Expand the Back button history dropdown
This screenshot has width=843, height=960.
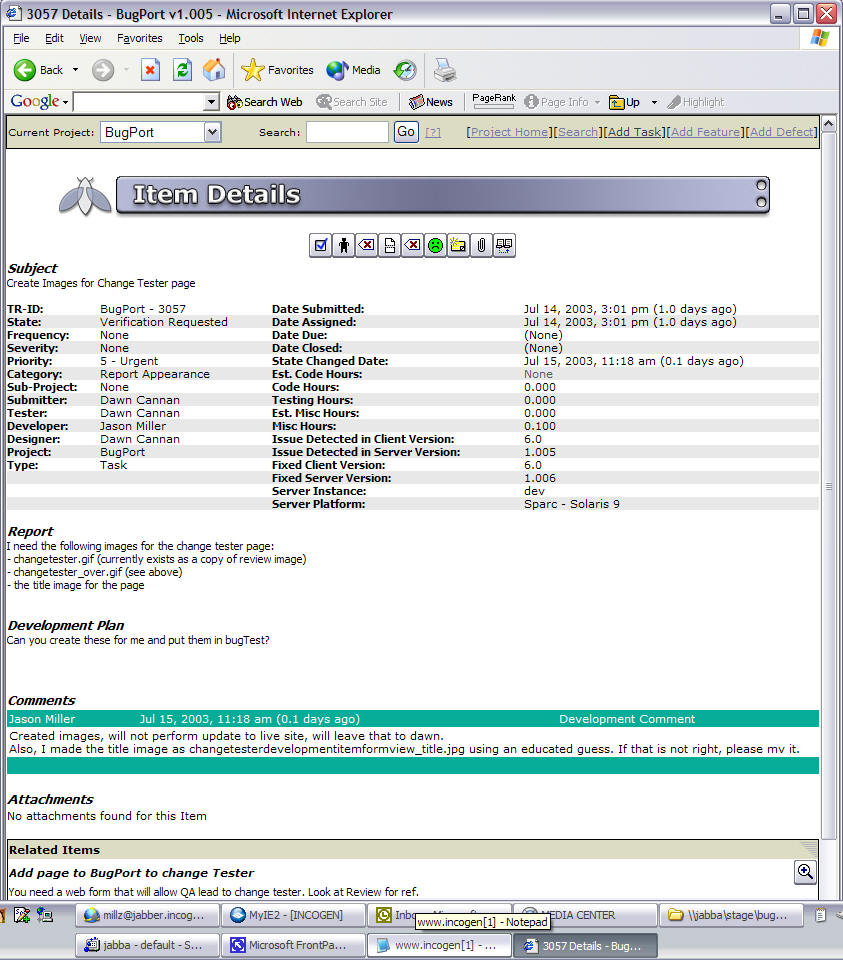point(75,70)
